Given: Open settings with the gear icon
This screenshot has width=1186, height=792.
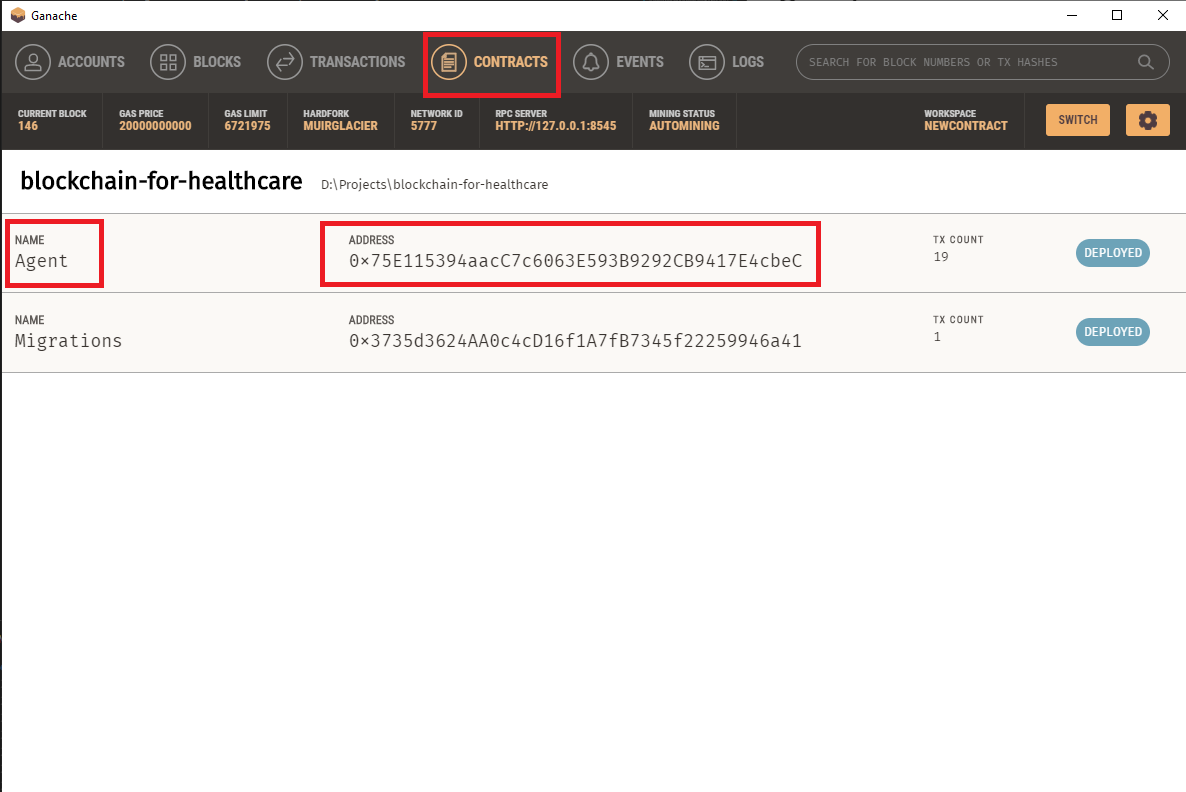Looking at the screenshot, I should 1147,120.
